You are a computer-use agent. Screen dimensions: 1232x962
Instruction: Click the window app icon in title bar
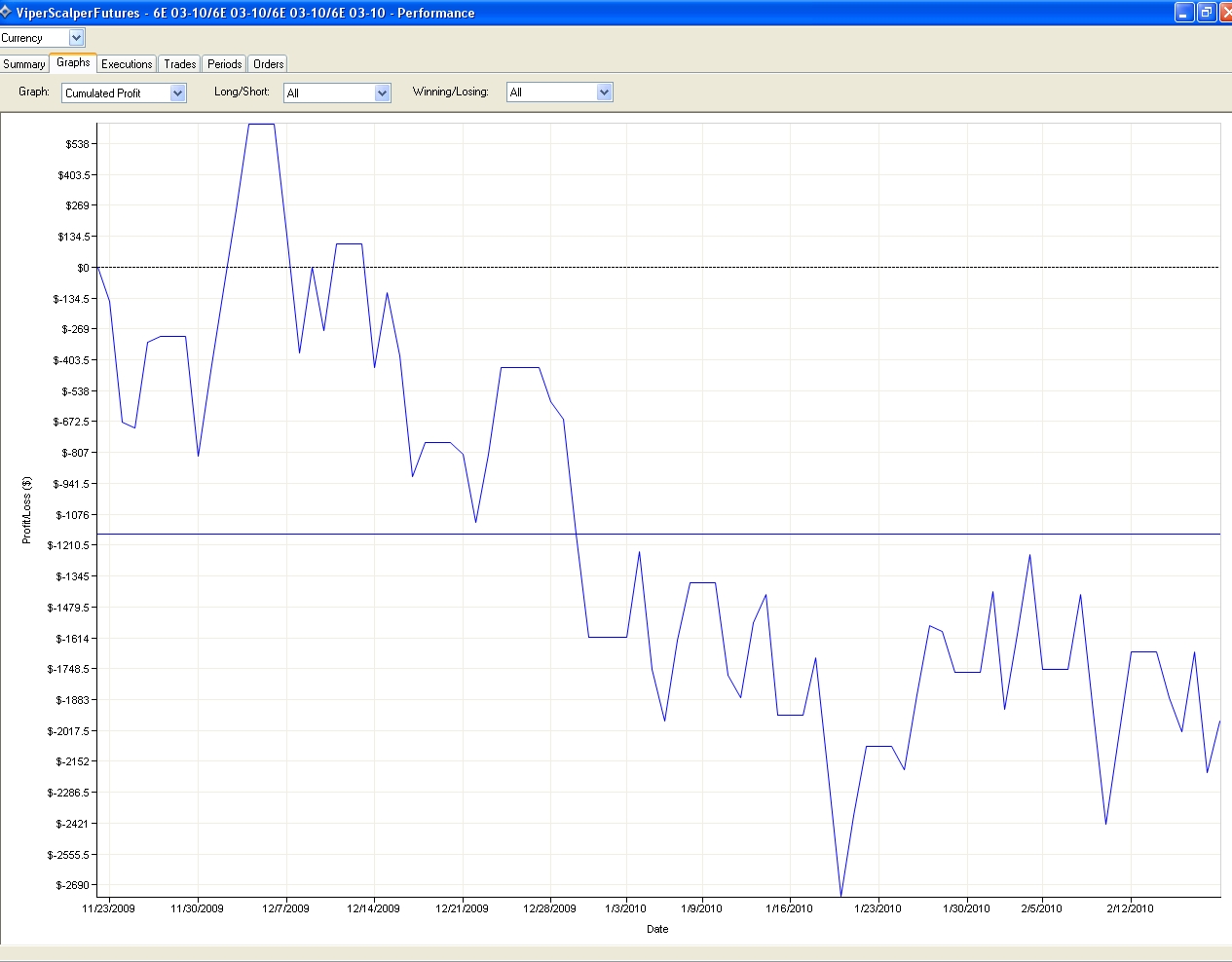(7, 12)
